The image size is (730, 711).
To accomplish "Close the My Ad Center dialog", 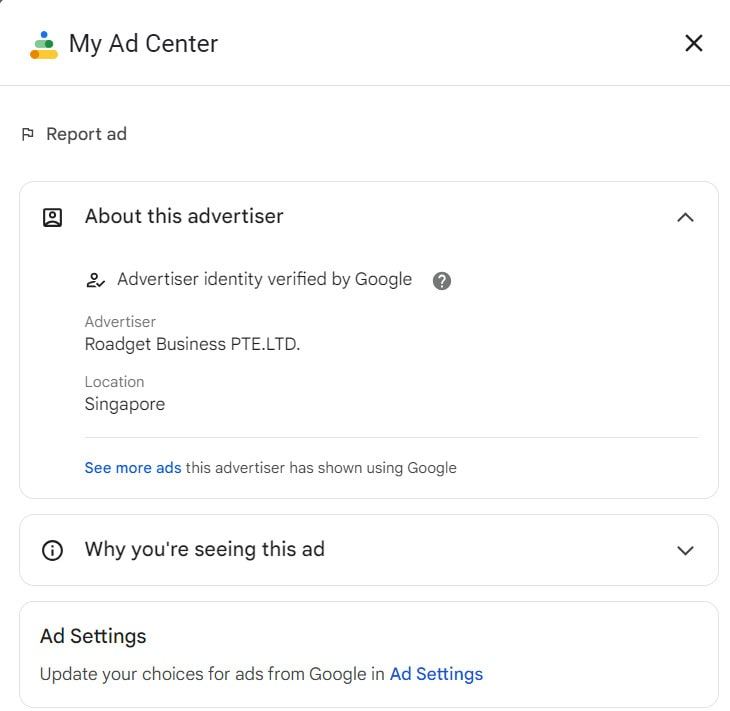I will tap(693, 43).
